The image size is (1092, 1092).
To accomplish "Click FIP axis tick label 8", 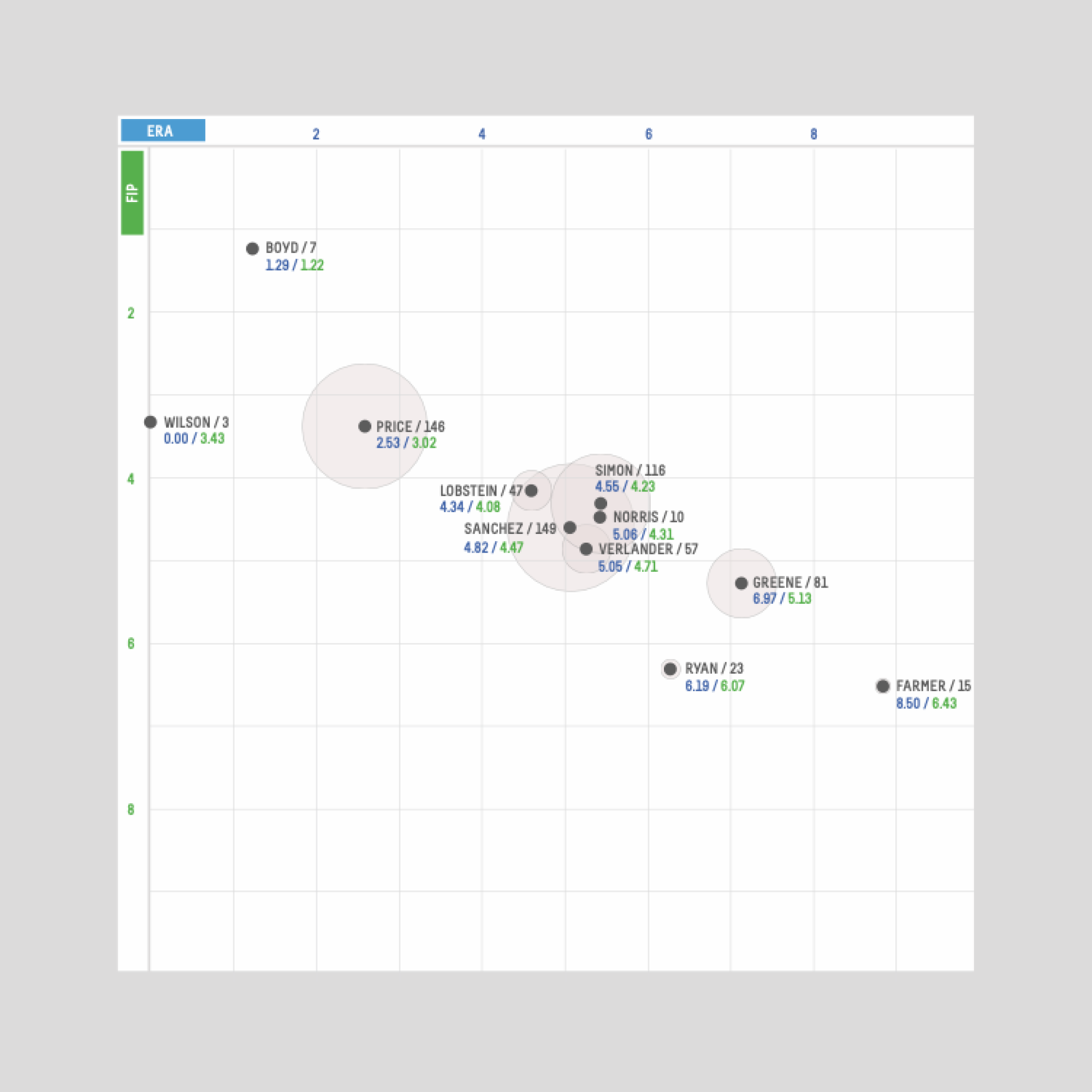I will (131, 810).
